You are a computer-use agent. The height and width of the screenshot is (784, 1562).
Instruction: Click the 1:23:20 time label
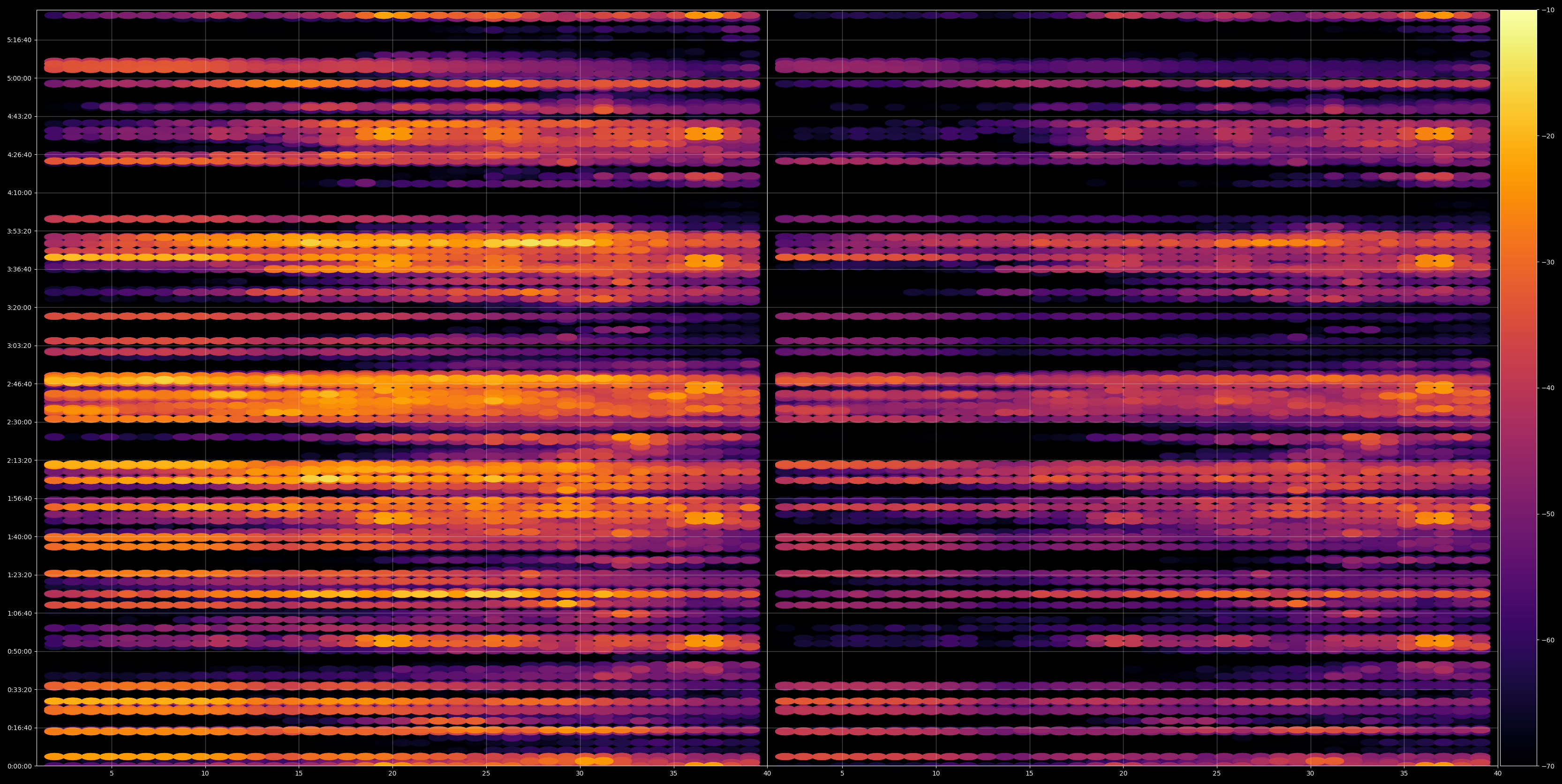[19, 575]
